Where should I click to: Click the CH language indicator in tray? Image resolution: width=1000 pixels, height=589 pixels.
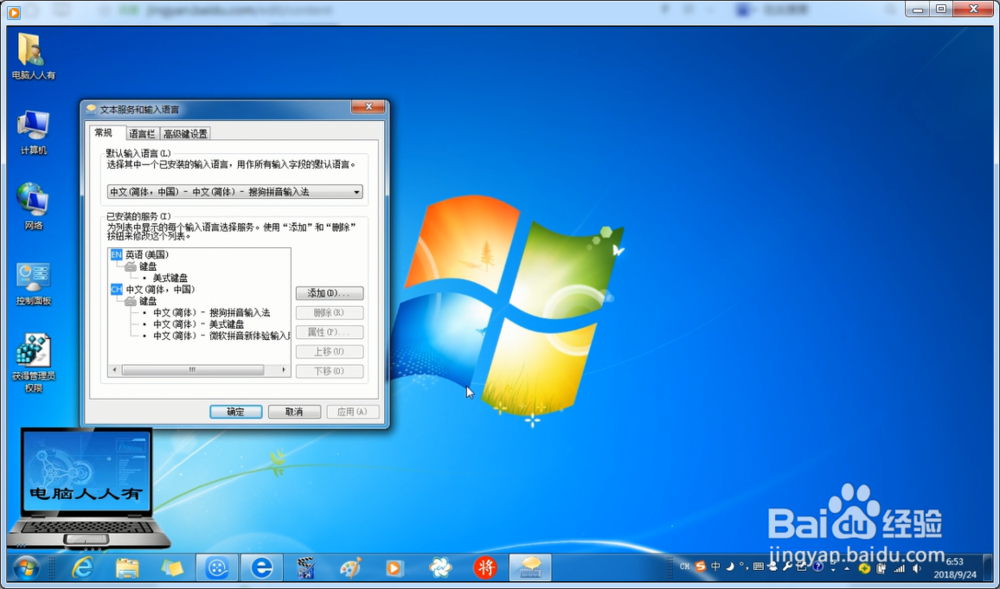[684, 567]
